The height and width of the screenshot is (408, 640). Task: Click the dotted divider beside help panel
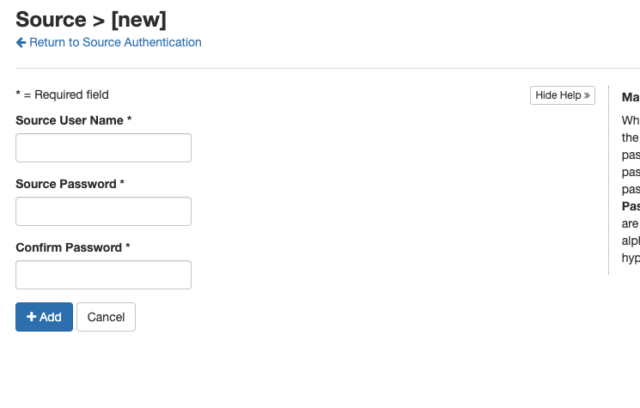pos(609,180)
